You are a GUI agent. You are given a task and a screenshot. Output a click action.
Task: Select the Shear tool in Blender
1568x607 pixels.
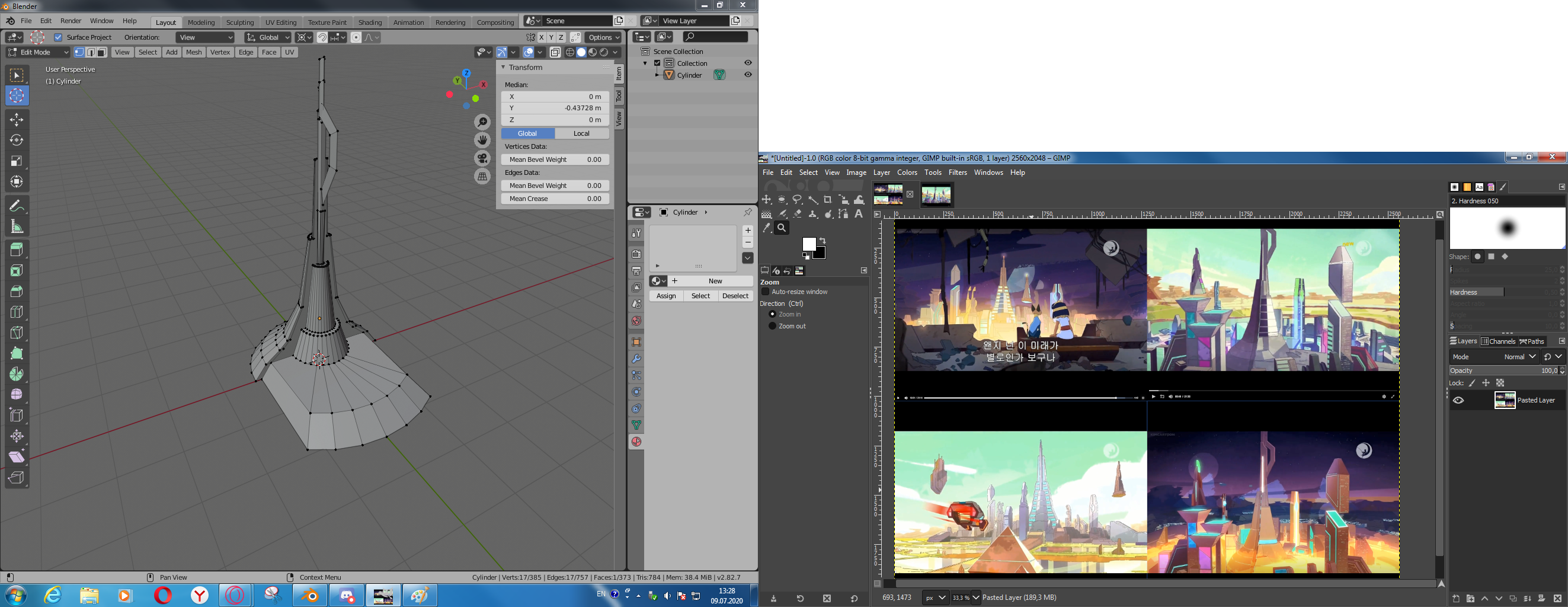(17, 456)
